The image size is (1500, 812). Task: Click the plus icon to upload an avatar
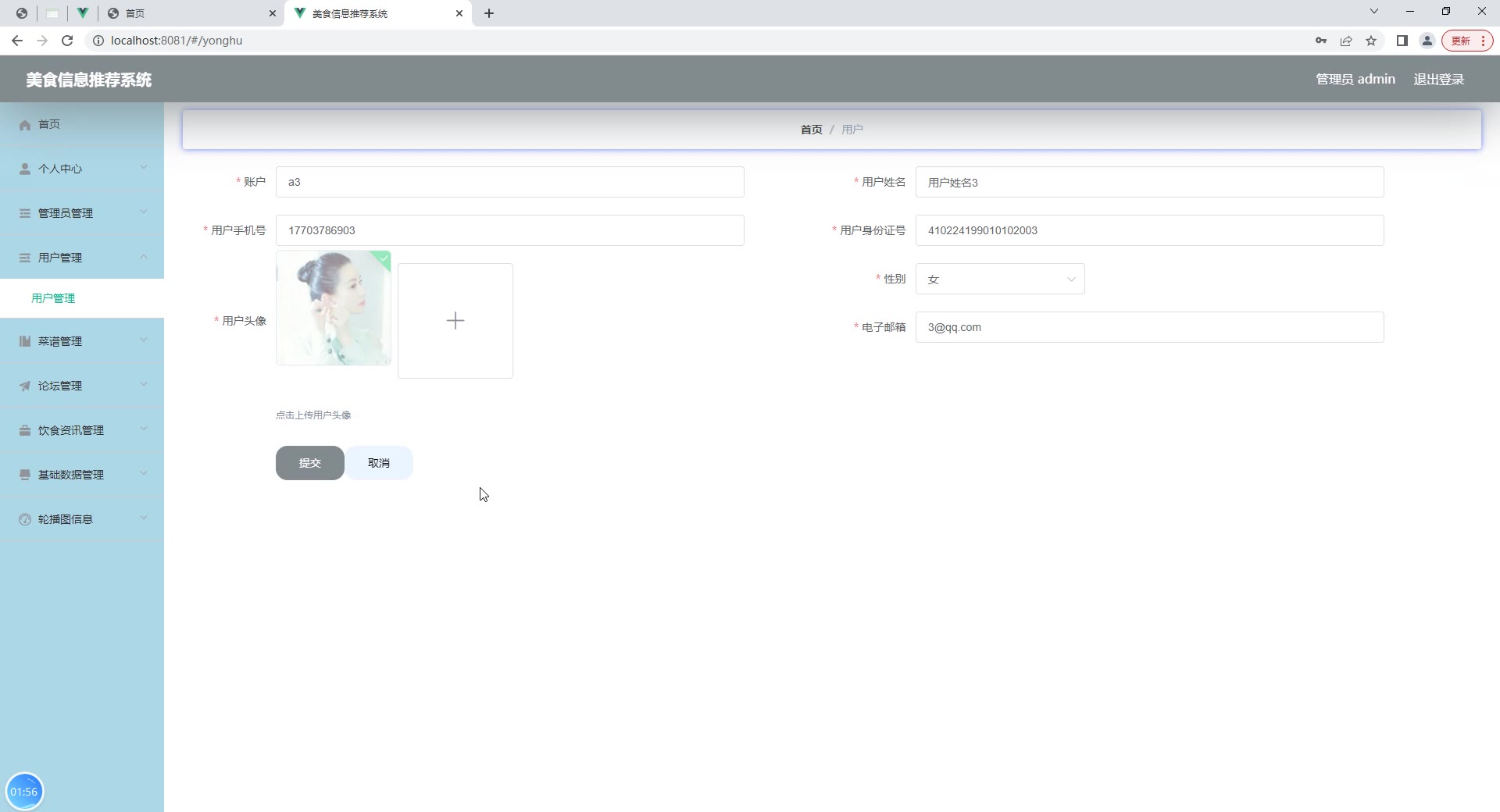click(455, 321)
